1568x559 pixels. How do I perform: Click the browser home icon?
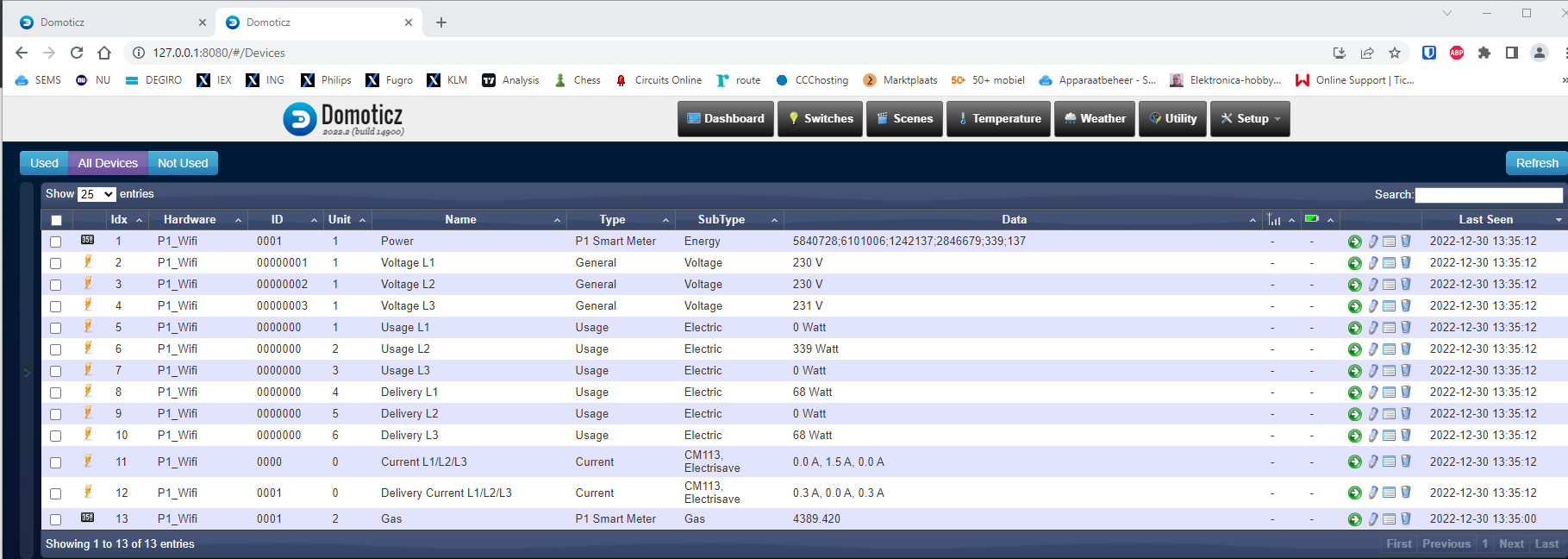pyautogui.click(x=104, y=53)
